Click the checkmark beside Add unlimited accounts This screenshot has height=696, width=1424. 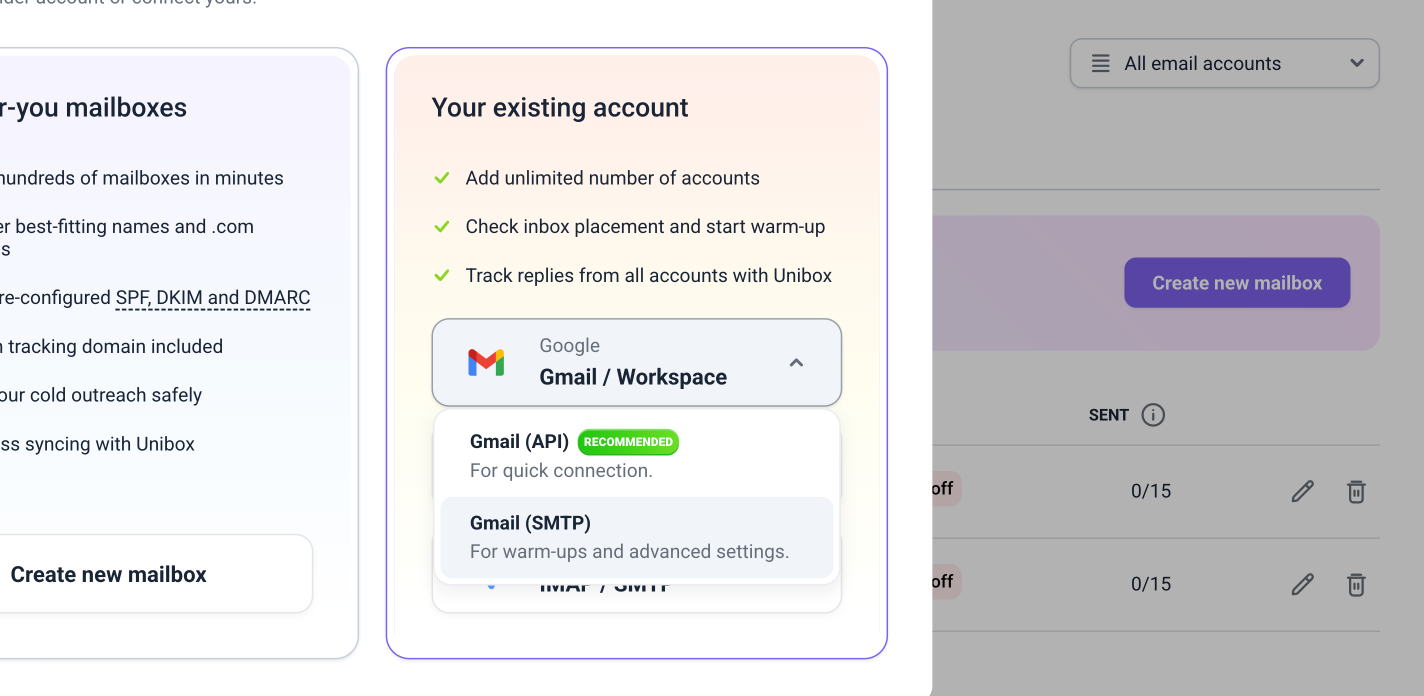coord(442,178)
